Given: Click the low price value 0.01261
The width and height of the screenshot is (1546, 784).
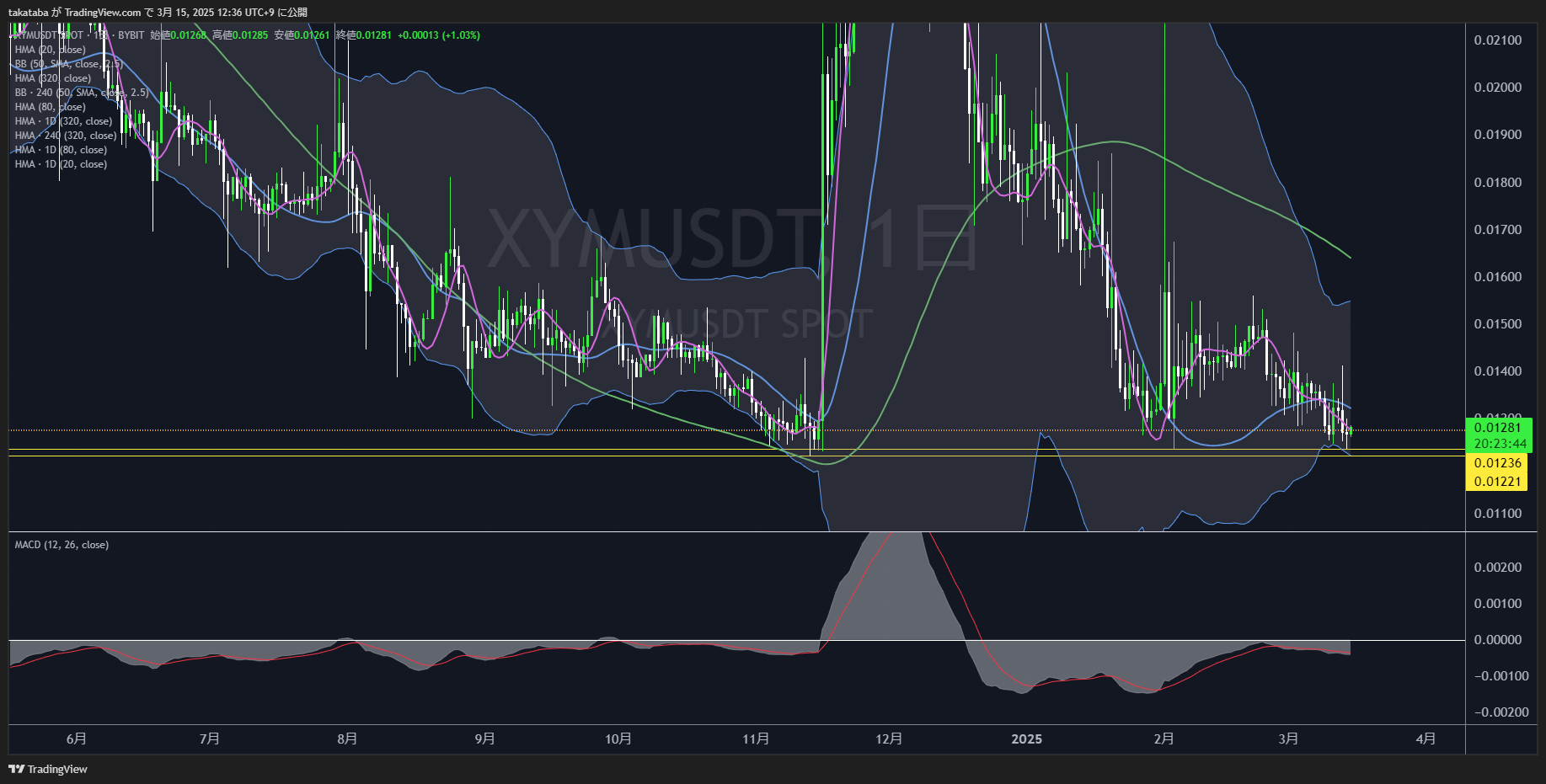Looking at the screenshot, I should [312, 35].
